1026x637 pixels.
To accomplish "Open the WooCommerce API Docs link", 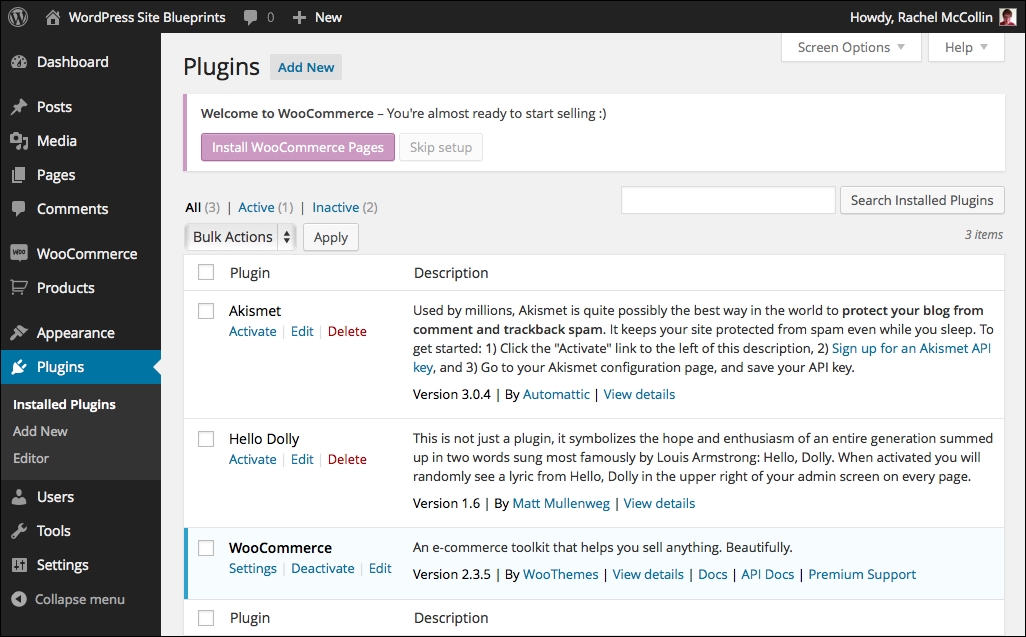I will [768, 574].
